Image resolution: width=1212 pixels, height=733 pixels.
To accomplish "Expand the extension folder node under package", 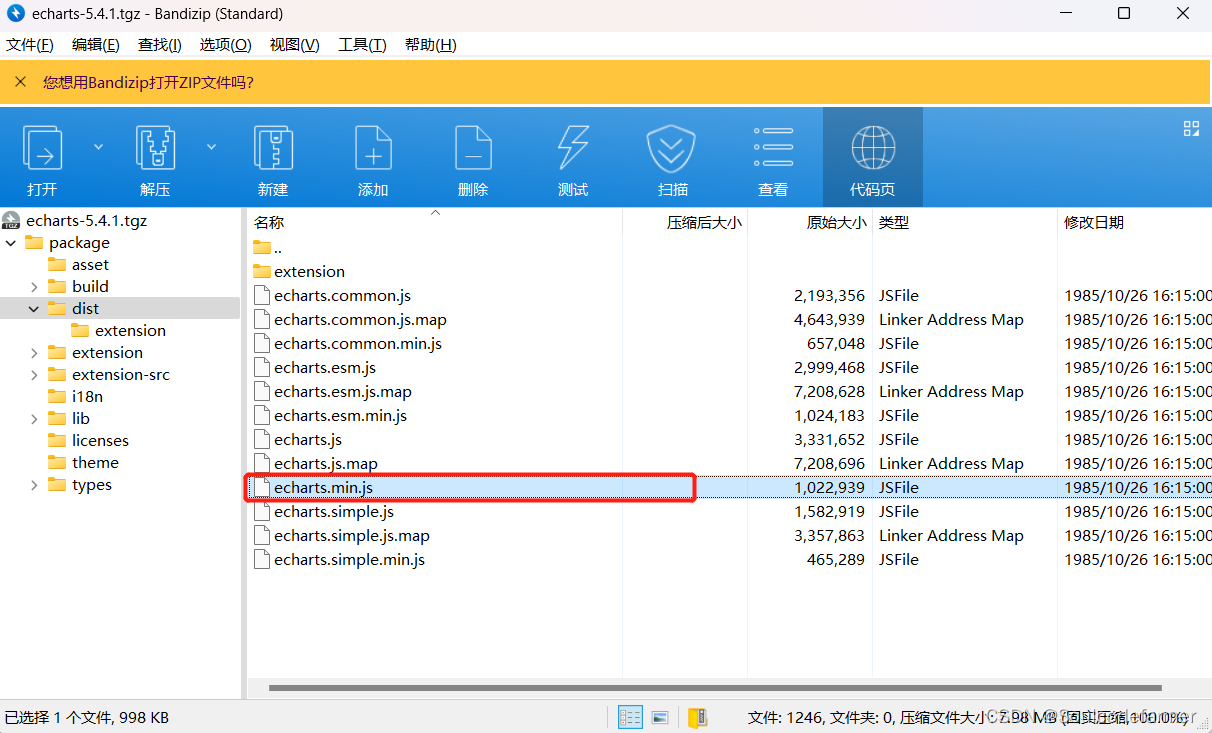I will [x=34, y=353].
